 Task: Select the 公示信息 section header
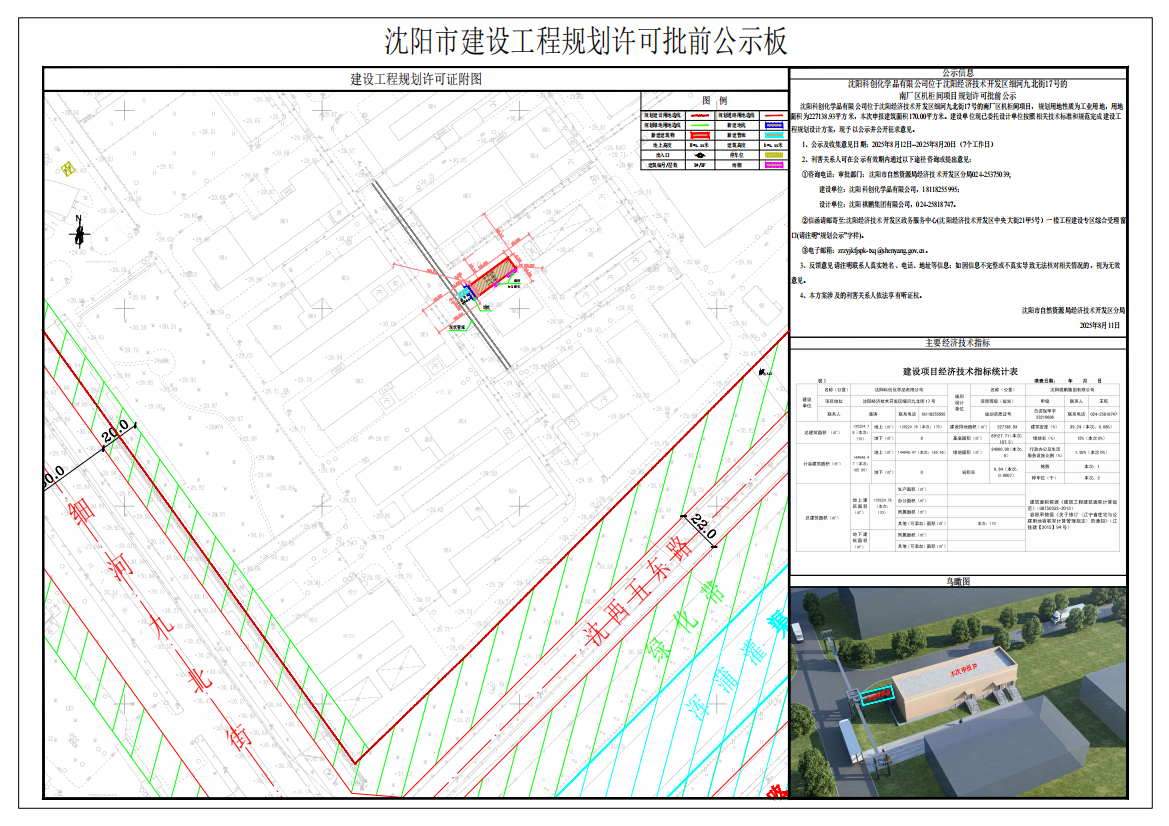(x=957, y=73)
